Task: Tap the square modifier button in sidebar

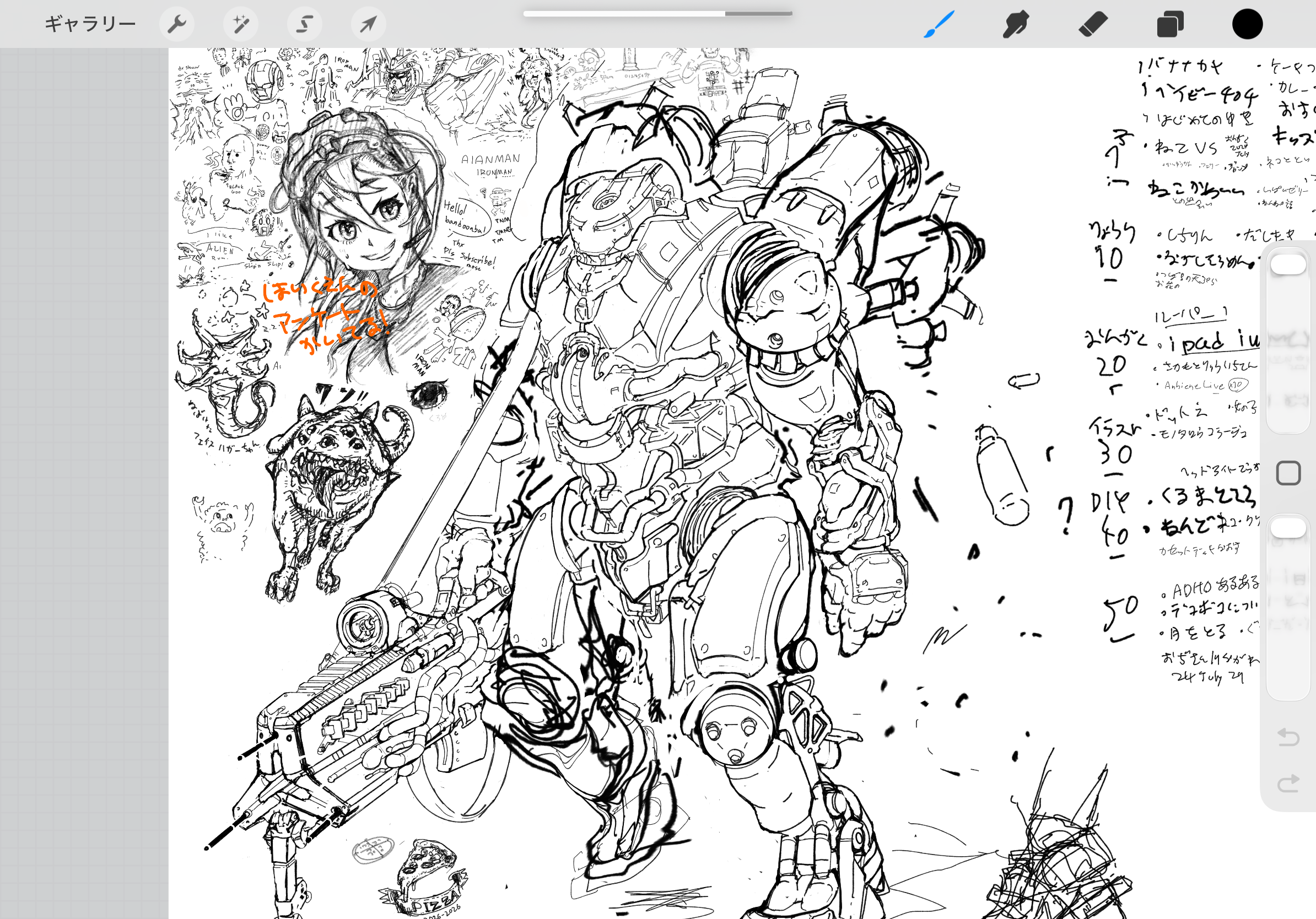Action: click(1288, 473)
